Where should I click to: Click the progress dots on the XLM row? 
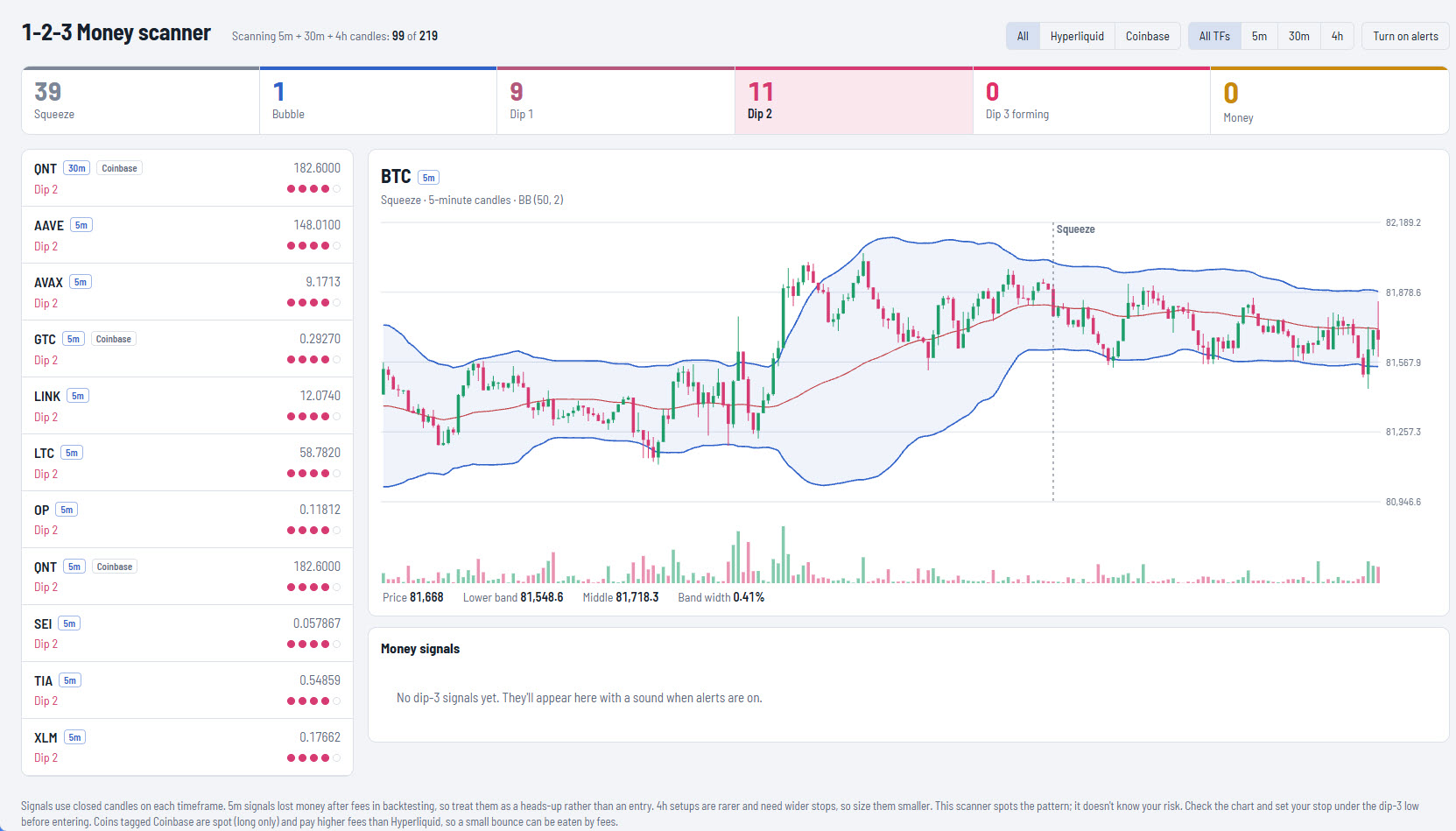tap(313, 758)
